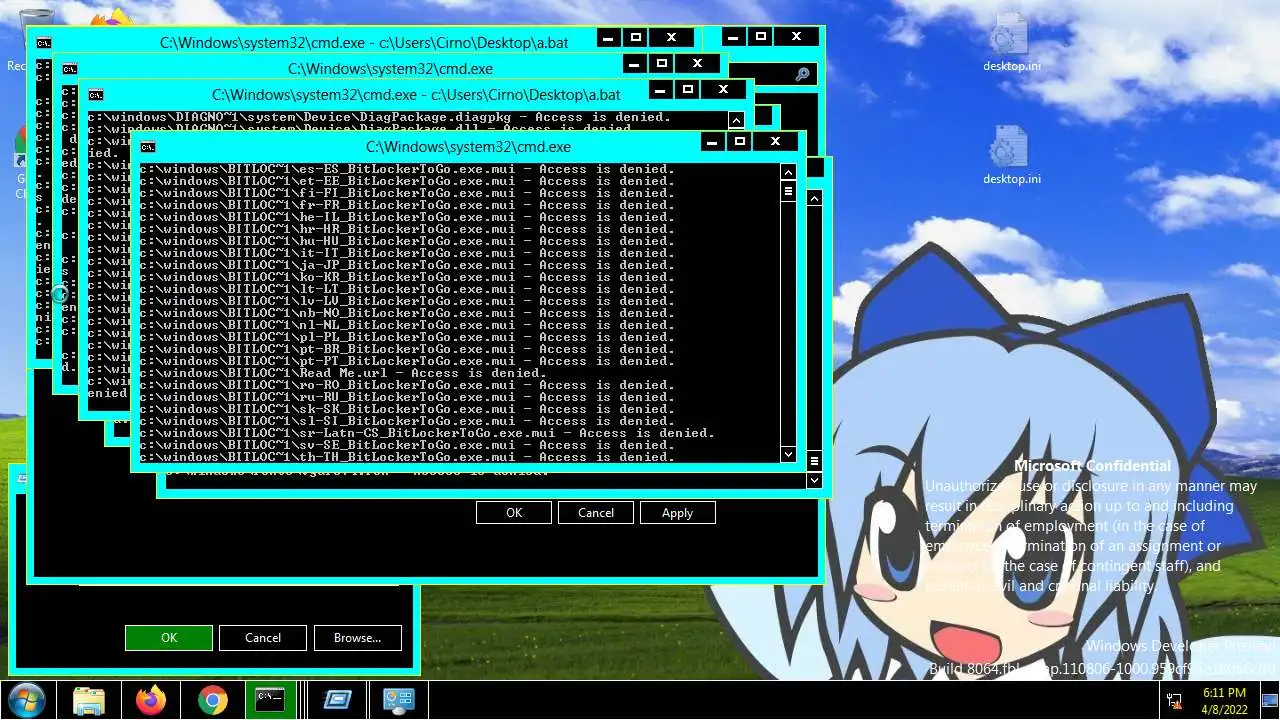Open system menu icon of rearmost a.bat window
1280x720 pixels.
(44, 43)
